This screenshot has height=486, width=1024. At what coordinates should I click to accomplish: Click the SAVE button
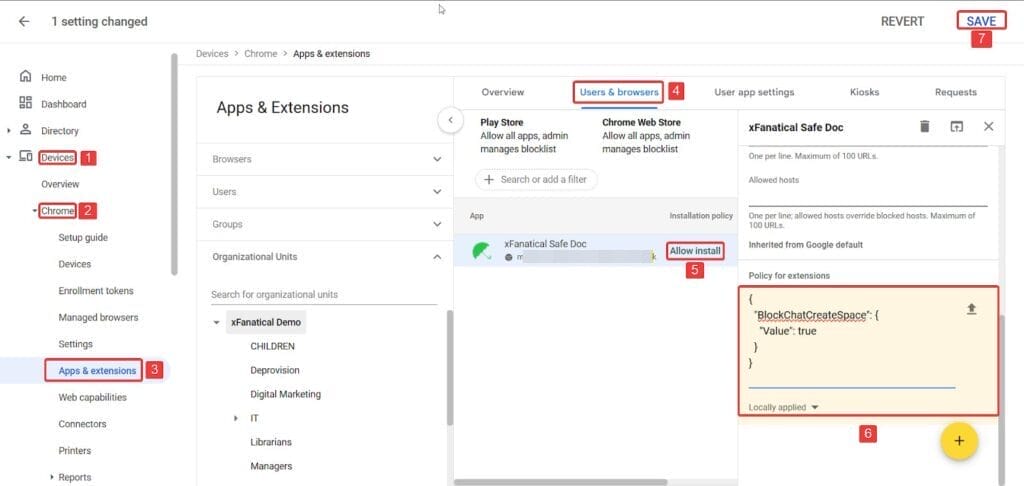981,21
